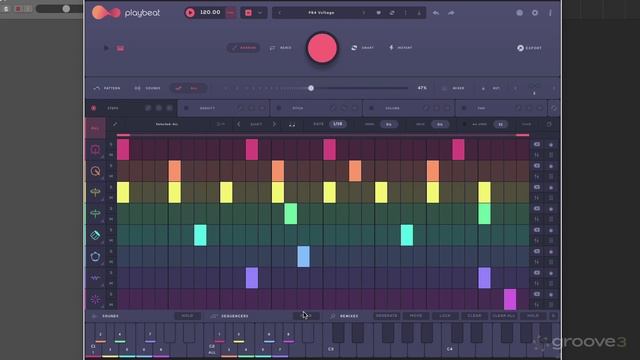Toggle the circle on the Pitch tab
This screenshot has width=640, height=360.
click(279, 108)
